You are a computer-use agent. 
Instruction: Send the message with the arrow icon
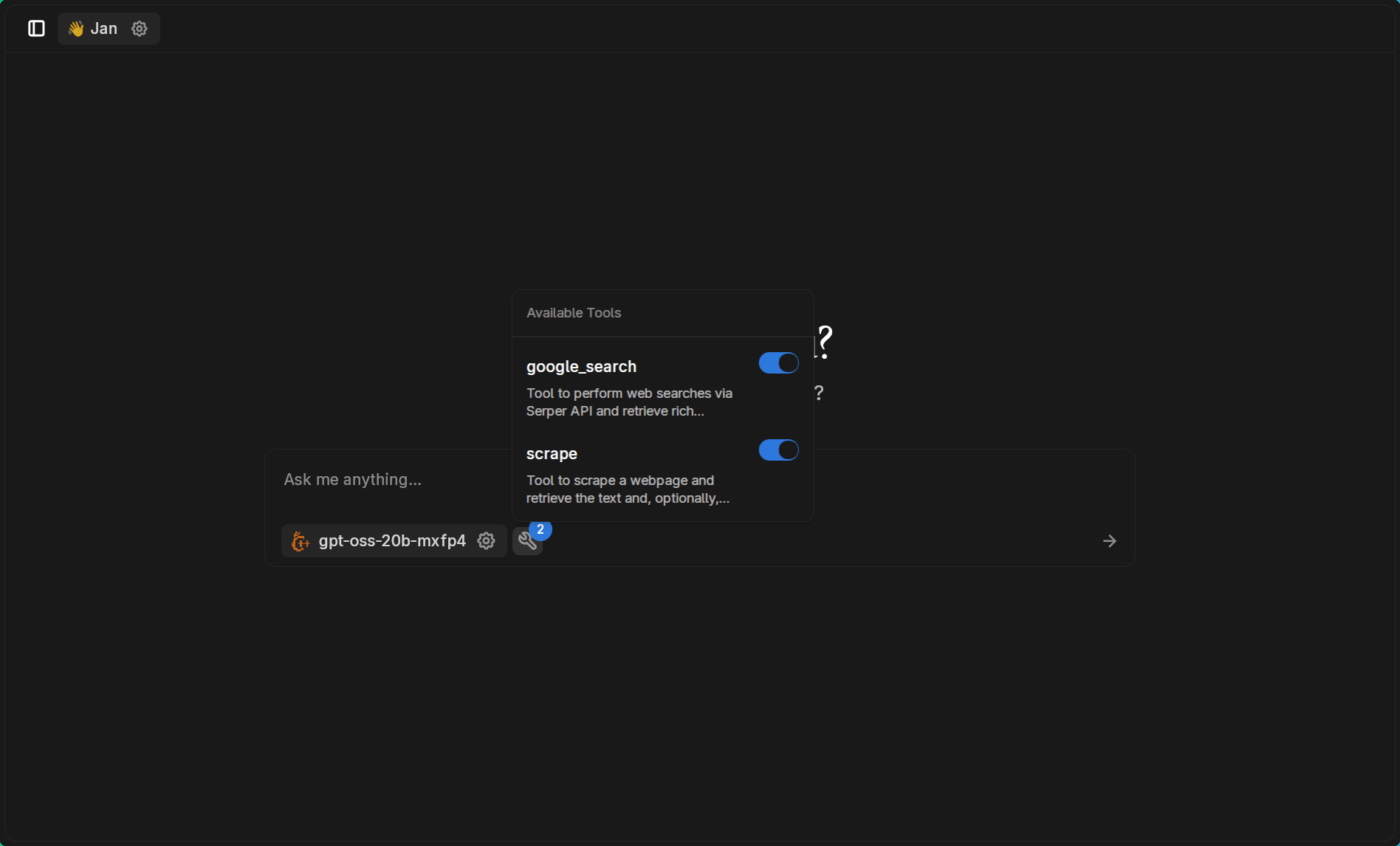[x=1110, y=540]
